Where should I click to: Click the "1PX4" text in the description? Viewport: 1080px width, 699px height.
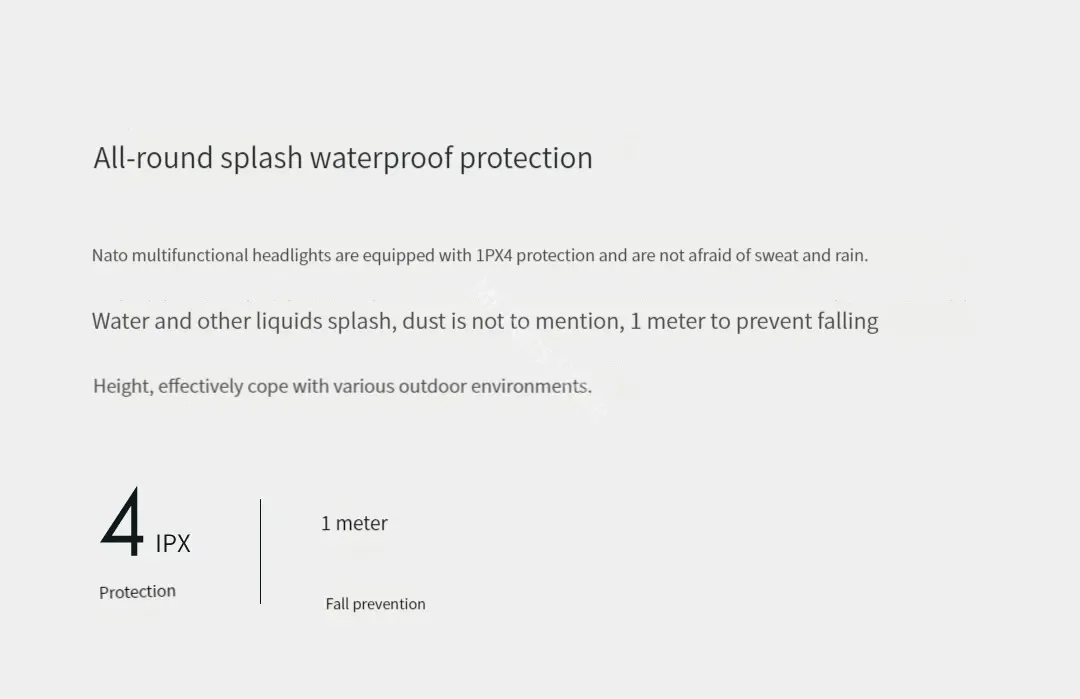(x=494, y=255)
